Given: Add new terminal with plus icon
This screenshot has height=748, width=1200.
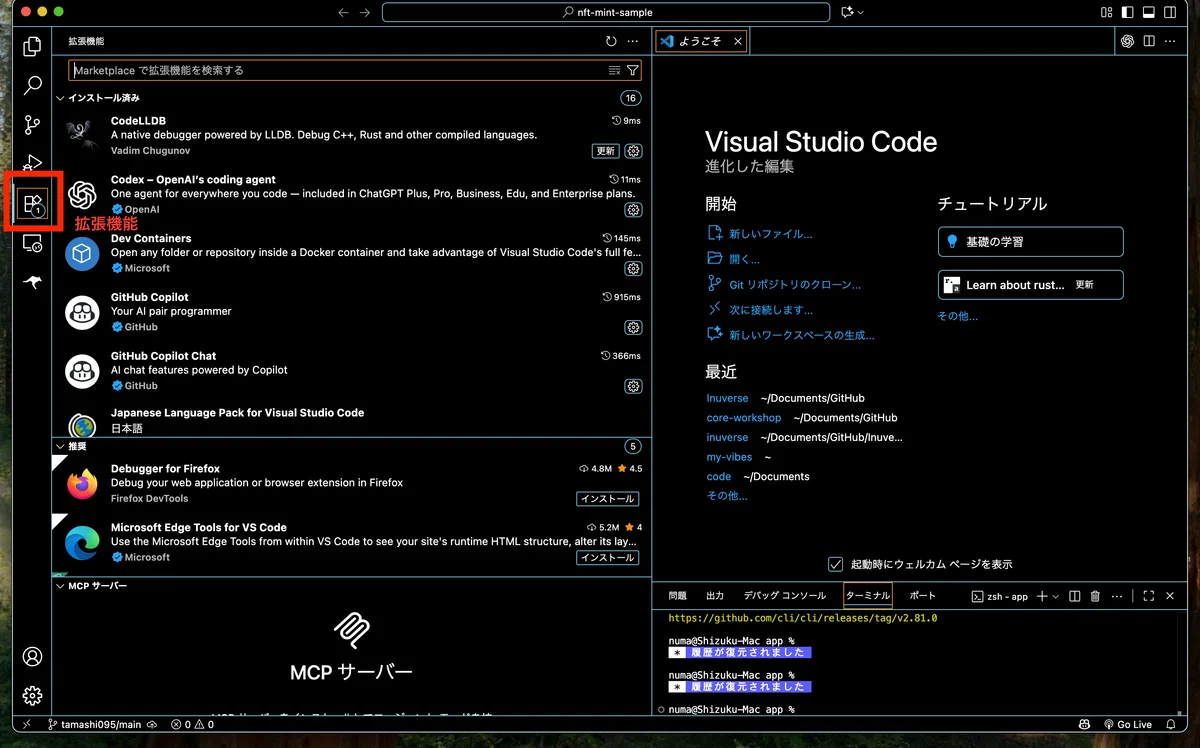Looking at the screenshot, I should point(1041,596).
